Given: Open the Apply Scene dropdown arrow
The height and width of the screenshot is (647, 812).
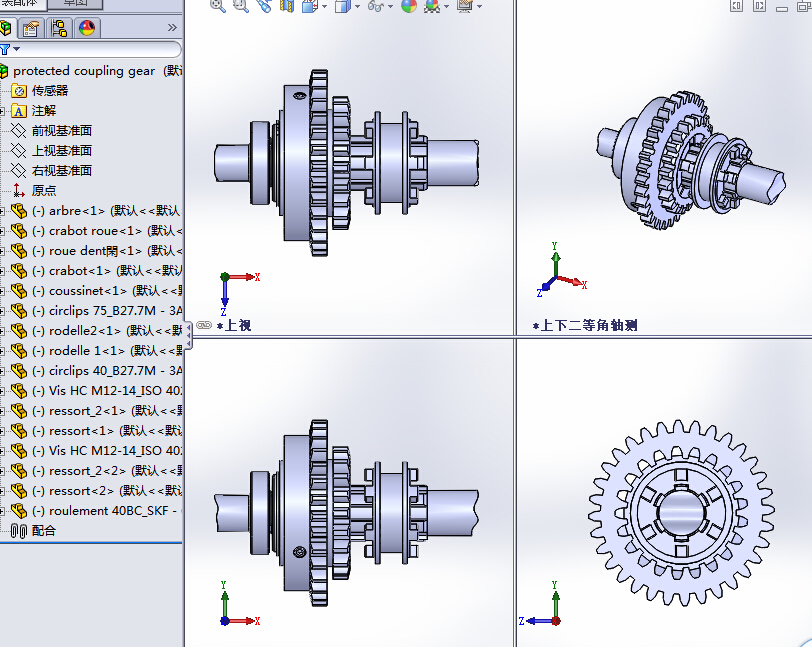Looking at the screenshot, I should [x=446, y=7].
